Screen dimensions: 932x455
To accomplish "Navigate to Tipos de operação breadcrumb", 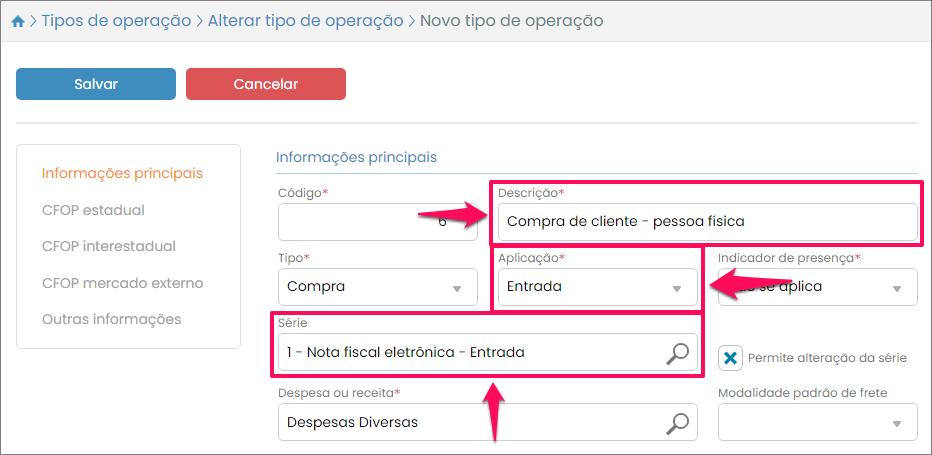I will pos(116,21).
